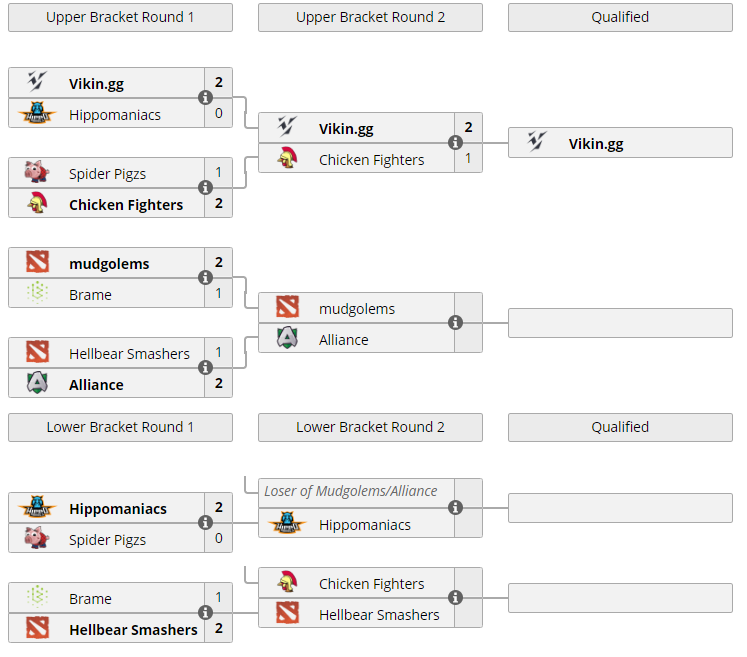Image resolution: width=747 pixels, height=657 pixels.
Task: Open info for Vikin.gg vs Chicken Fighters
Action: pyautogui.click(x=456, y=143)
